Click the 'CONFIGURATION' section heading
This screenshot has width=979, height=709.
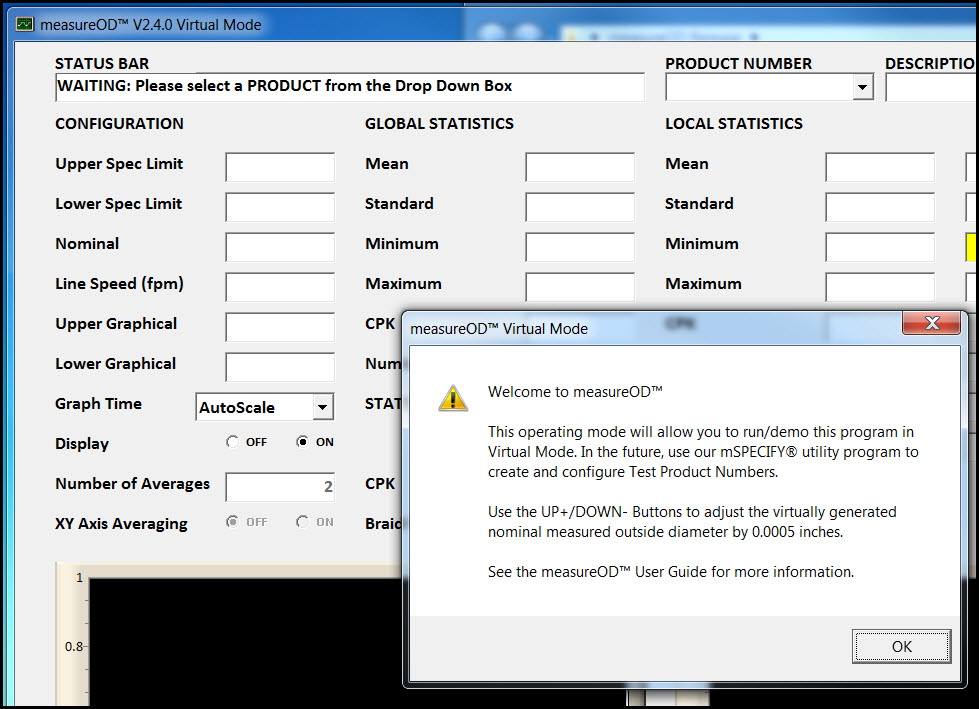[x=119, y=124]
